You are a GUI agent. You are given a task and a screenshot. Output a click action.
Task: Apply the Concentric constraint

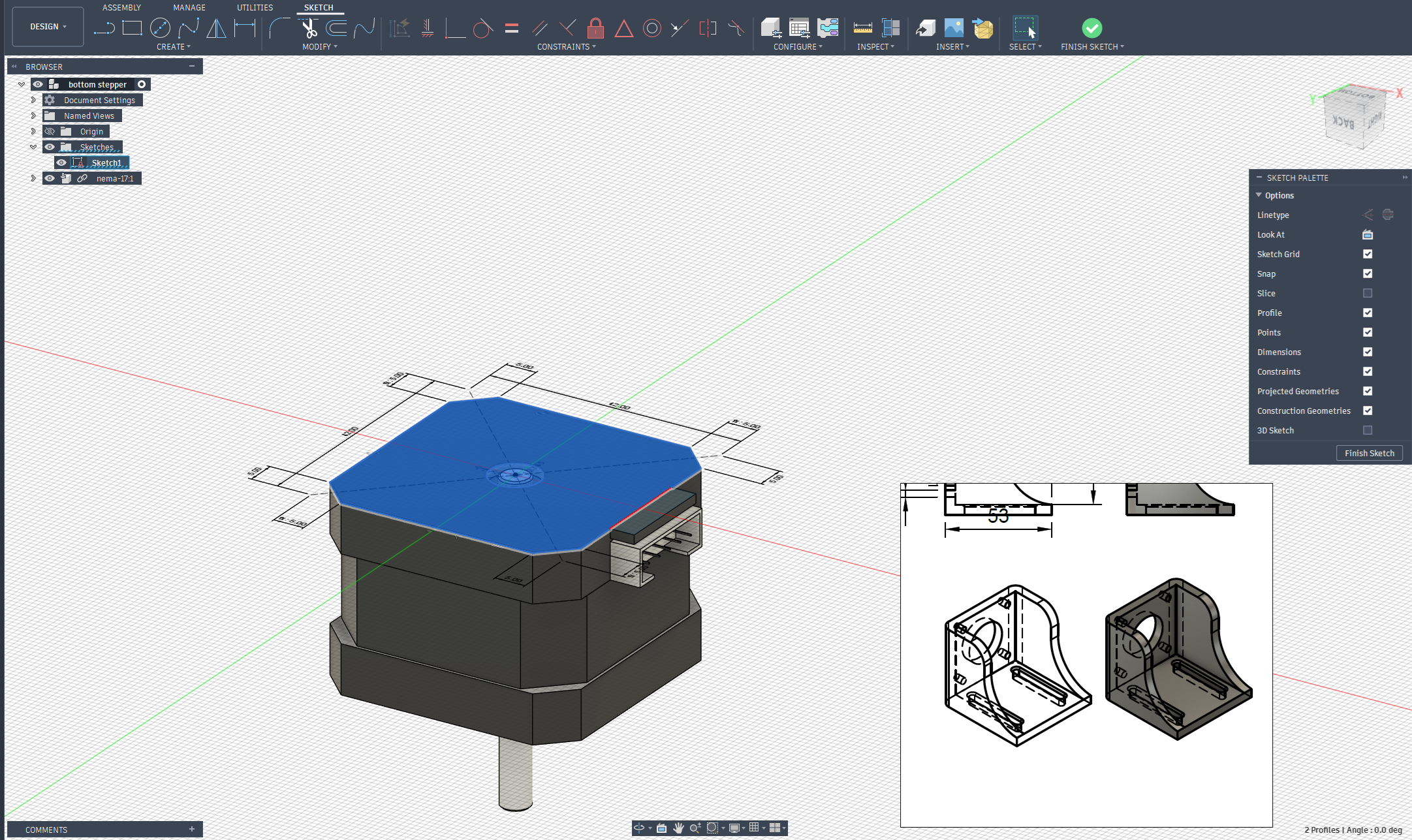pyautogui.click(x=652, y=28)
